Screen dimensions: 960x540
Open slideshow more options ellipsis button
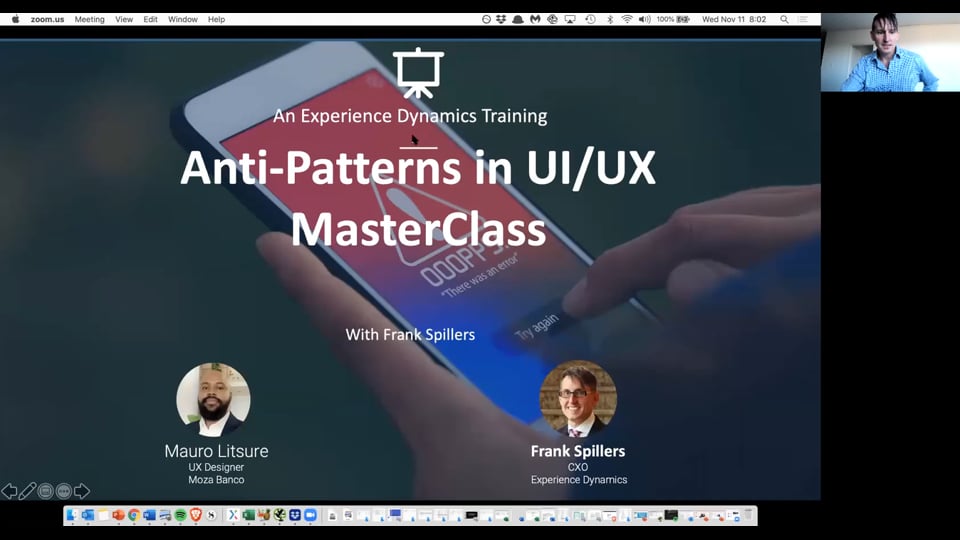(x=64, y=490)
